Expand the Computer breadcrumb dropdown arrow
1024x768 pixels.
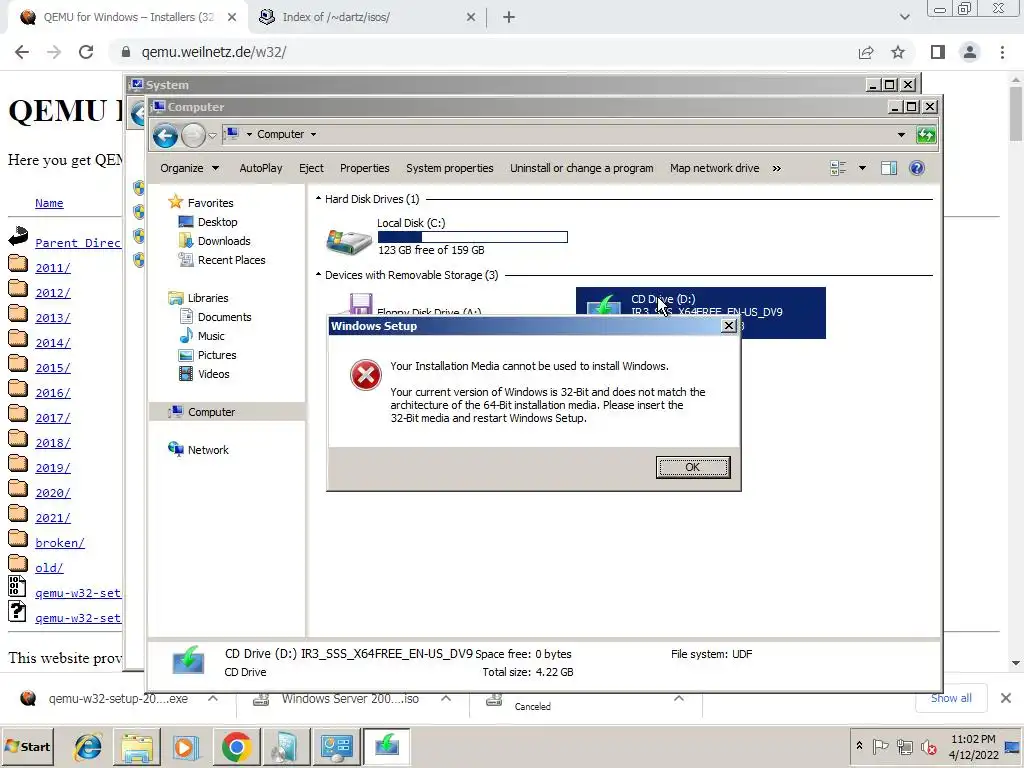pyautogui.click(x=313, y=135)
